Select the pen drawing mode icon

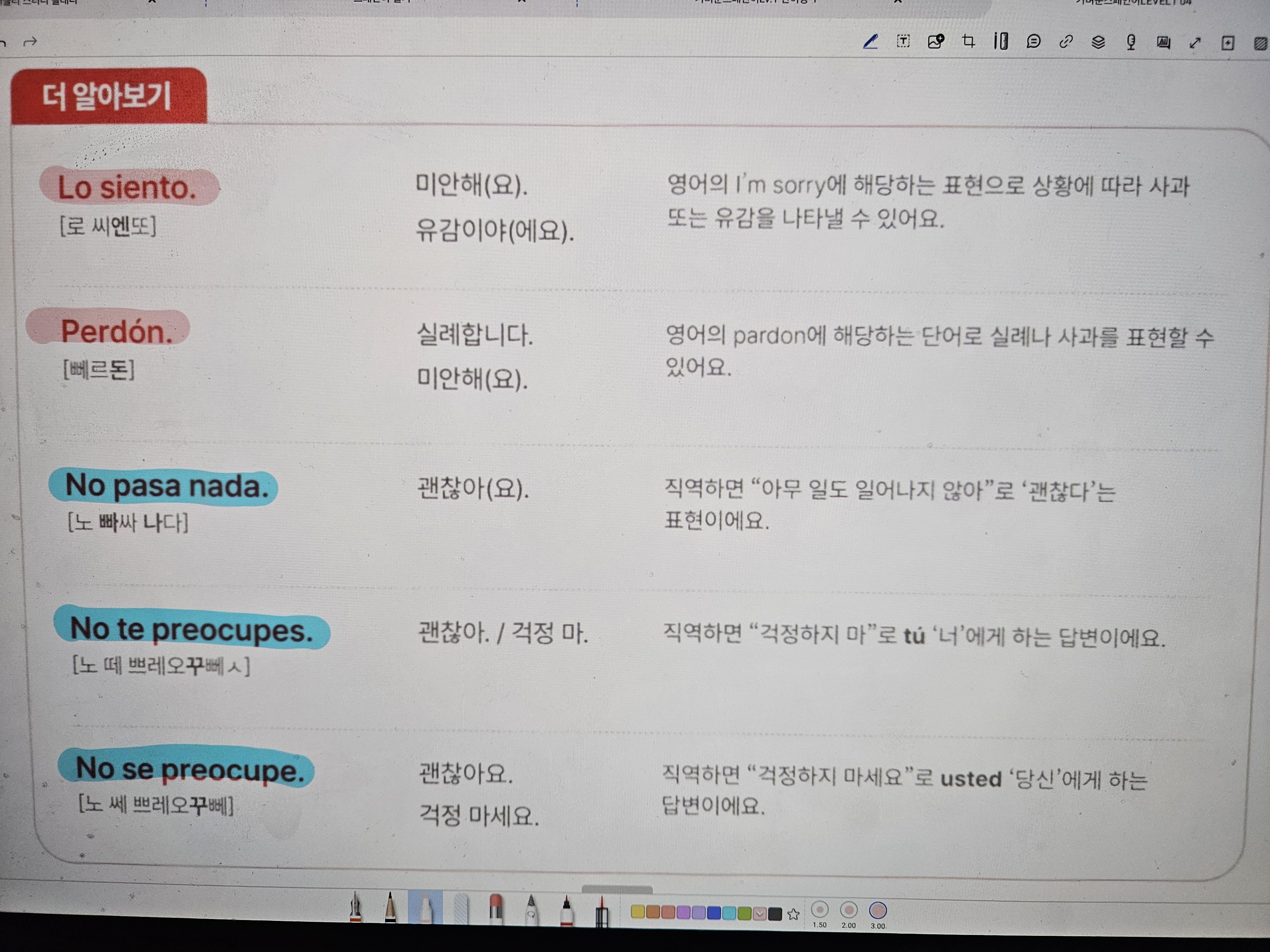click(870, 41)
